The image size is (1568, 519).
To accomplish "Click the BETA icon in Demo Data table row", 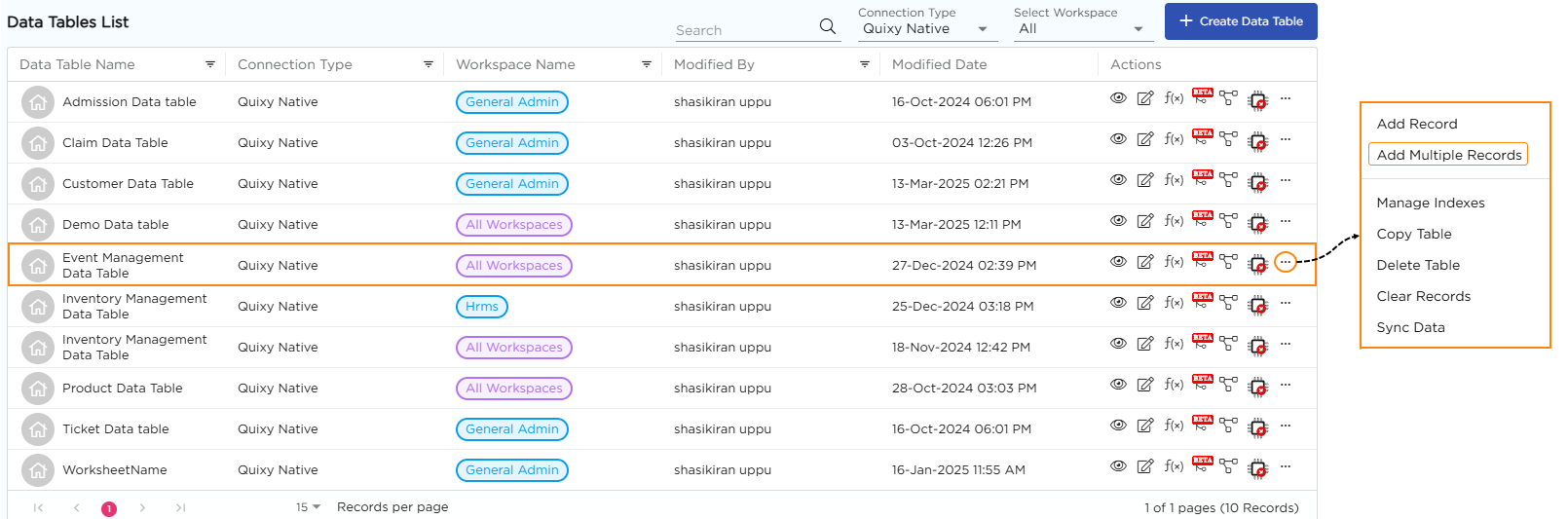I will tap(1203, 220).
